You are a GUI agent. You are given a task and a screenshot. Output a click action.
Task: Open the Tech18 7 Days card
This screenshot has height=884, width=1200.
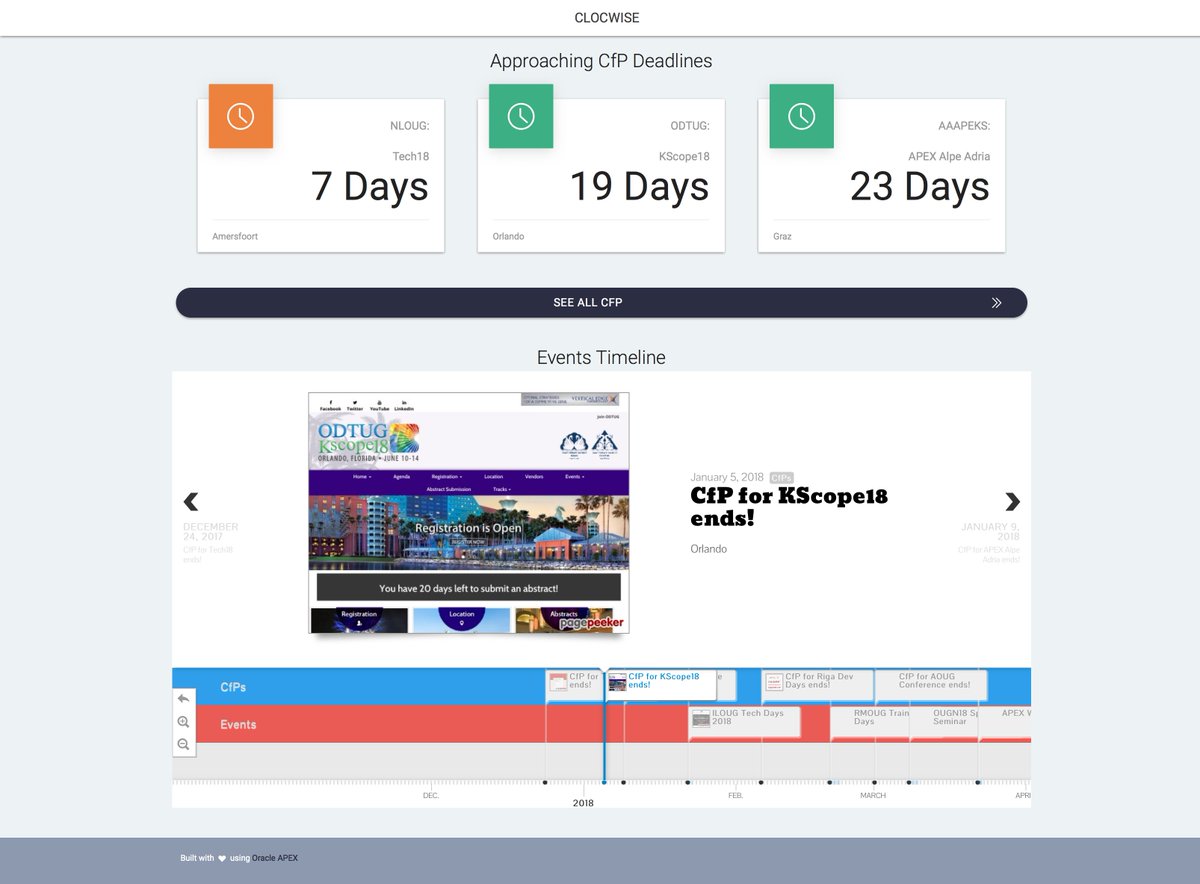pos(321,175)
